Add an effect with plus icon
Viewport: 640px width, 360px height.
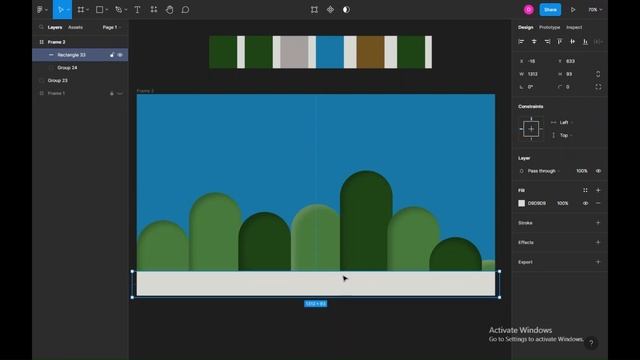click(598, 242)
